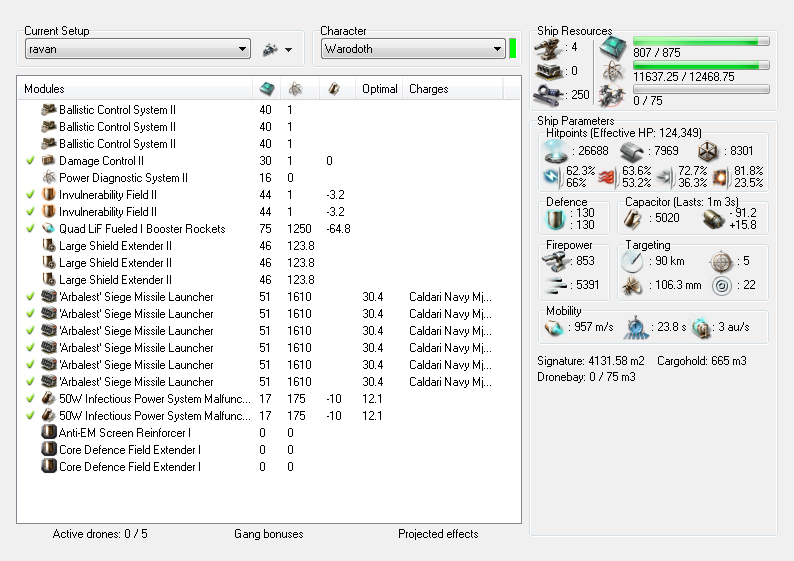Image resolution: width=794 pixels, height=561 pixels.
Task: Expand the Character dropdown showing Warodoth
Action: [x=412, y=49]
